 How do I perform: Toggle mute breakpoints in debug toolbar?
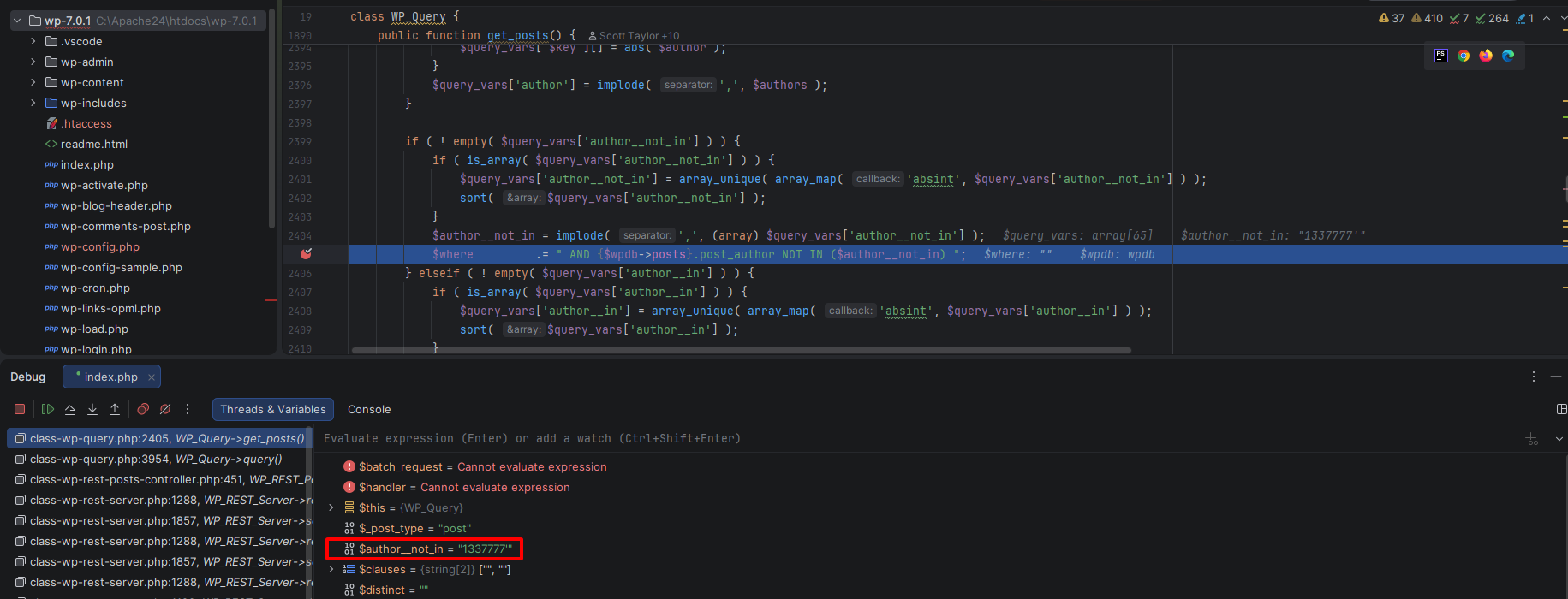point(165,409)
